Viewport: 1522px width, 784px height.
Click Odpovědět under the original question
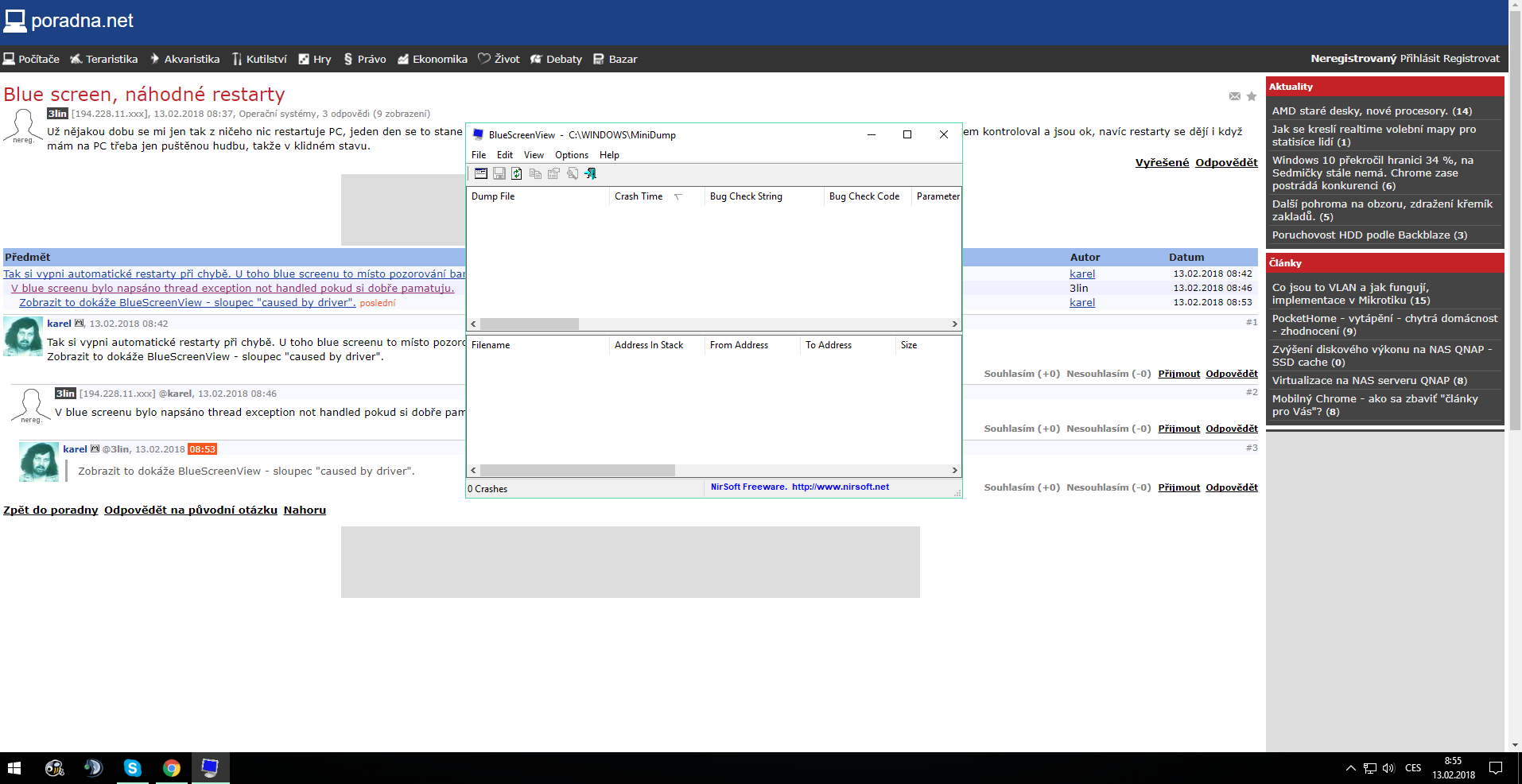click(1226, 162)
